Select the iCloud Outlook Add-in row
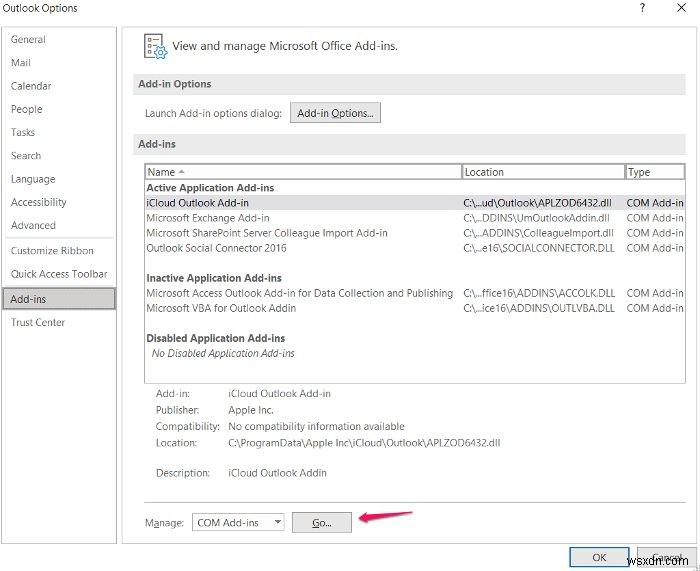Viewport: 700px width, 571px height. tap(415, 203)
